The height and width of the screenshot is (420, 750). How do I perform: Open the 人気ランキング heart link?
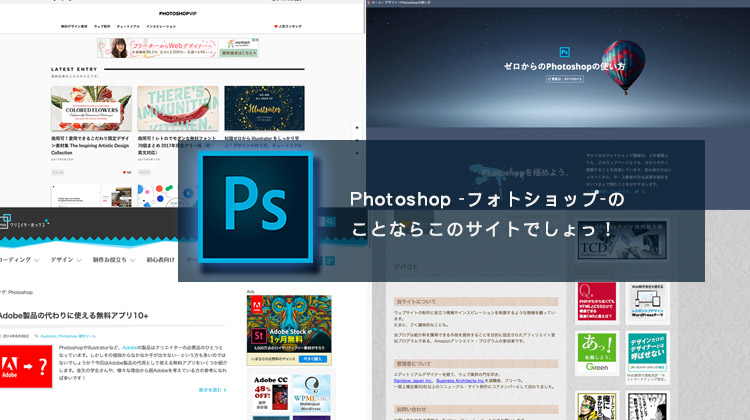point(287,26)
